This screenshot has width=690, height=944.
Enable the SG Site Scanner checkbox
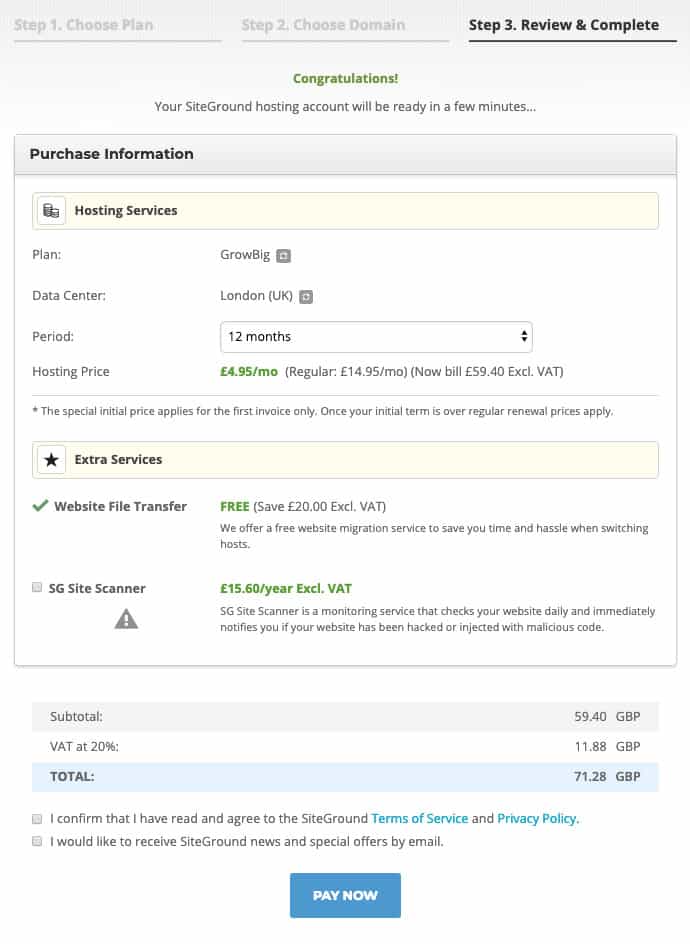point(37,587)
